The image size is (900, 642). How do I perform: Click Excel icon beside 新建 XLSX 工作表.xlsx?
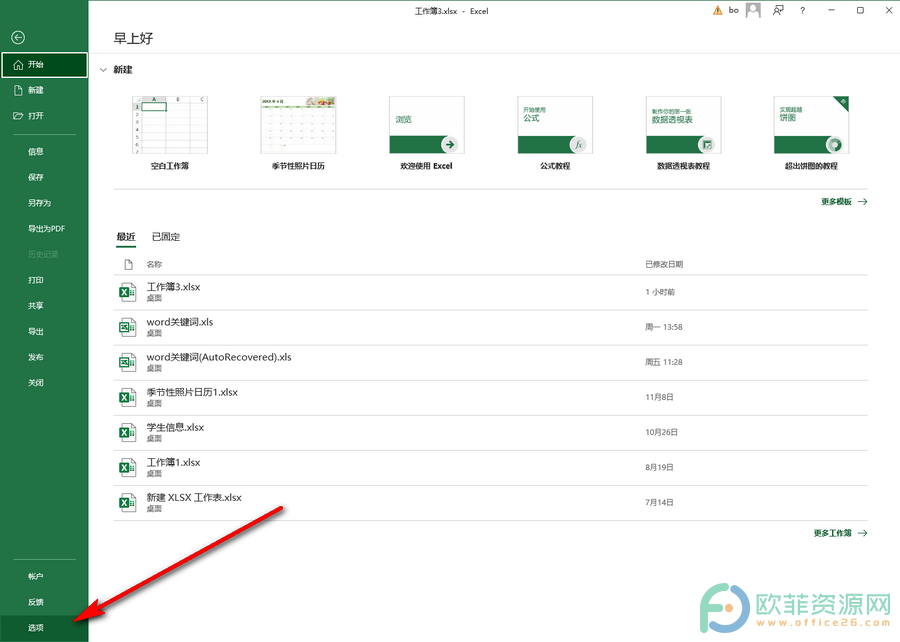click(127, 503)
